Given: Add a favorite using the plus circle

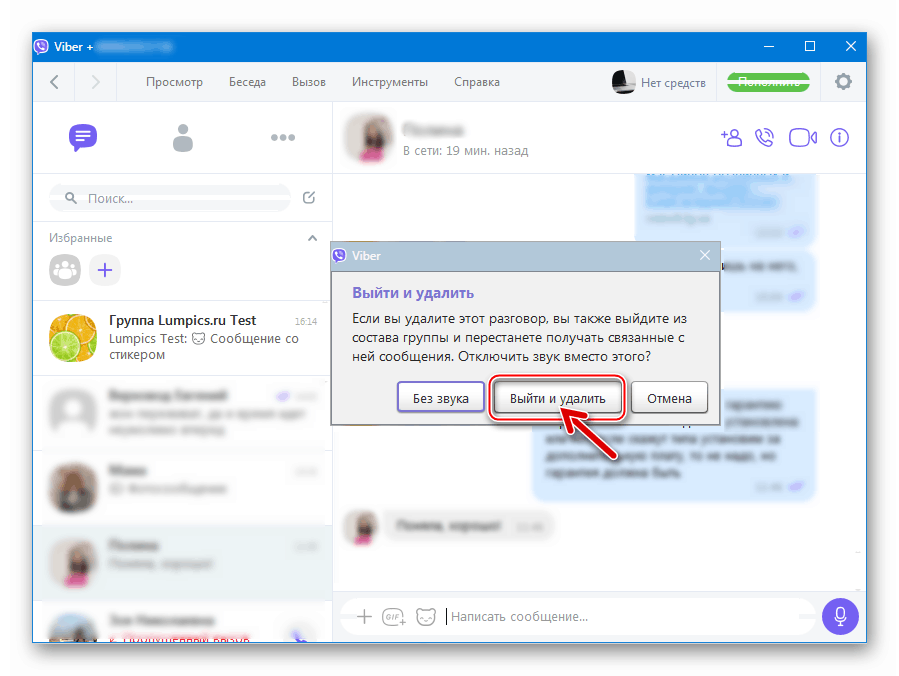Looking at the screenshot, I should click(x=105, y=270).
